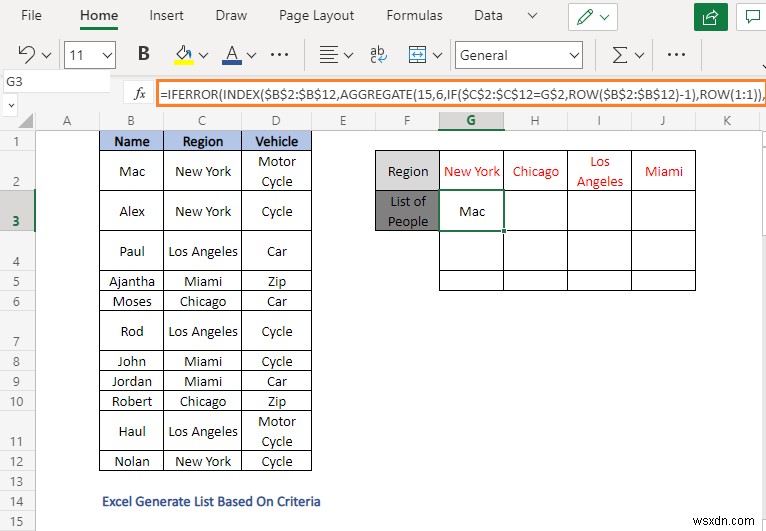Open the Editing mode pencil button
Screen dimensions: 766x531
click(x=593, y=17)
